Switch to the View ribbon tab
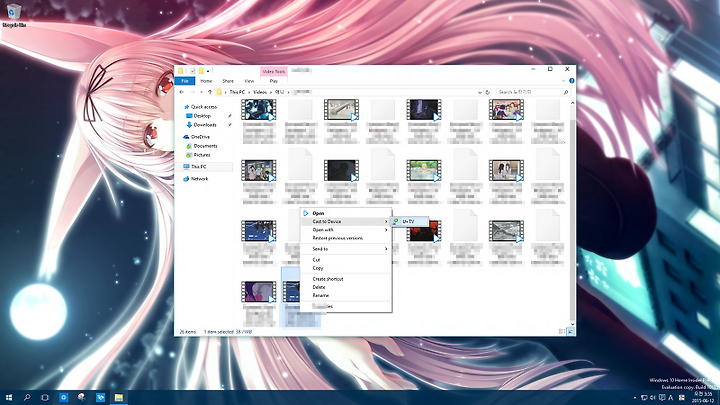The height and width of the screenshot is (405, 720). (x=249, y=81)
